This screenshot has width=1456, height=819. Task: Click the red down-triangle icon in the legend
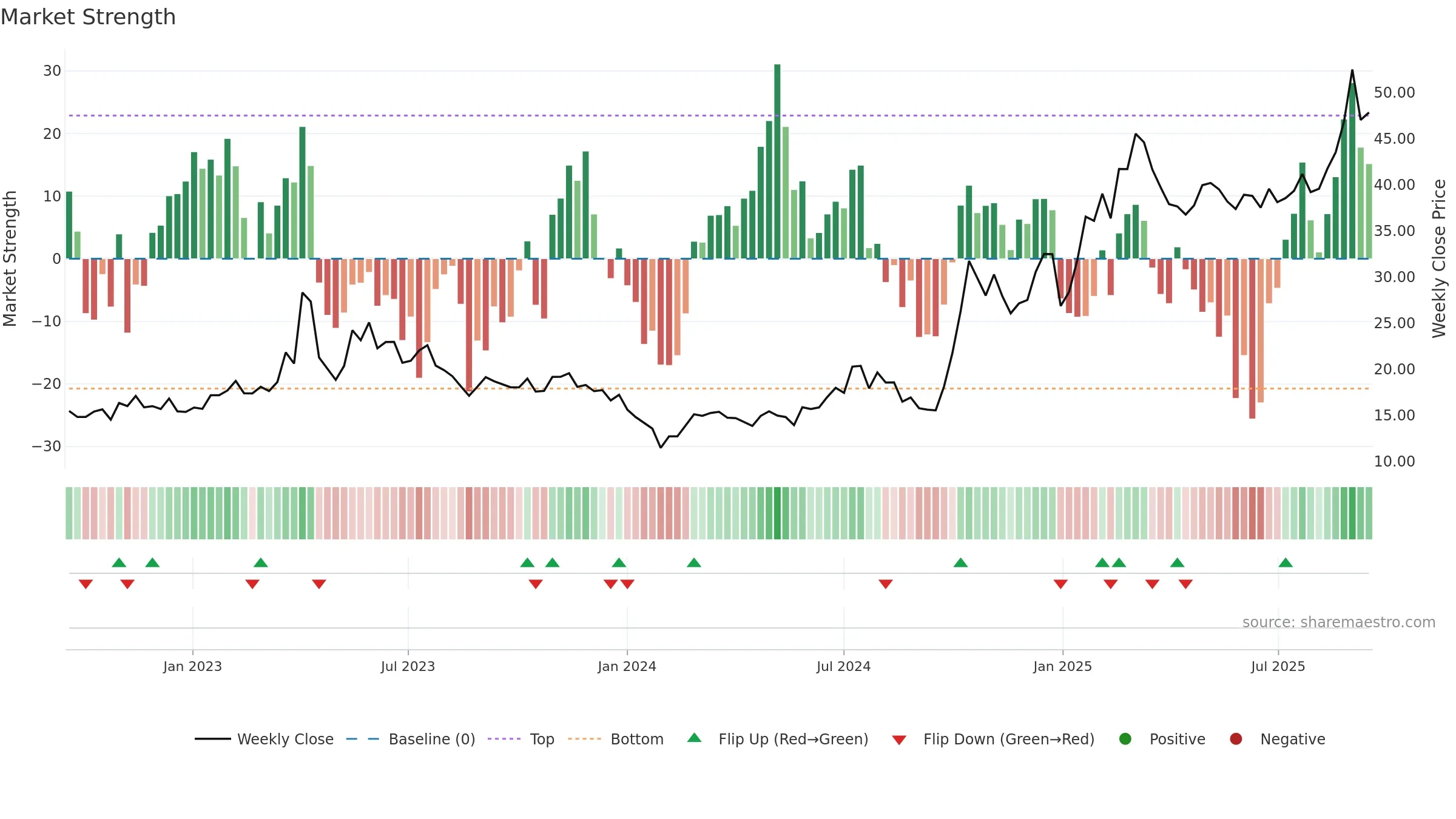click(899, 740)
